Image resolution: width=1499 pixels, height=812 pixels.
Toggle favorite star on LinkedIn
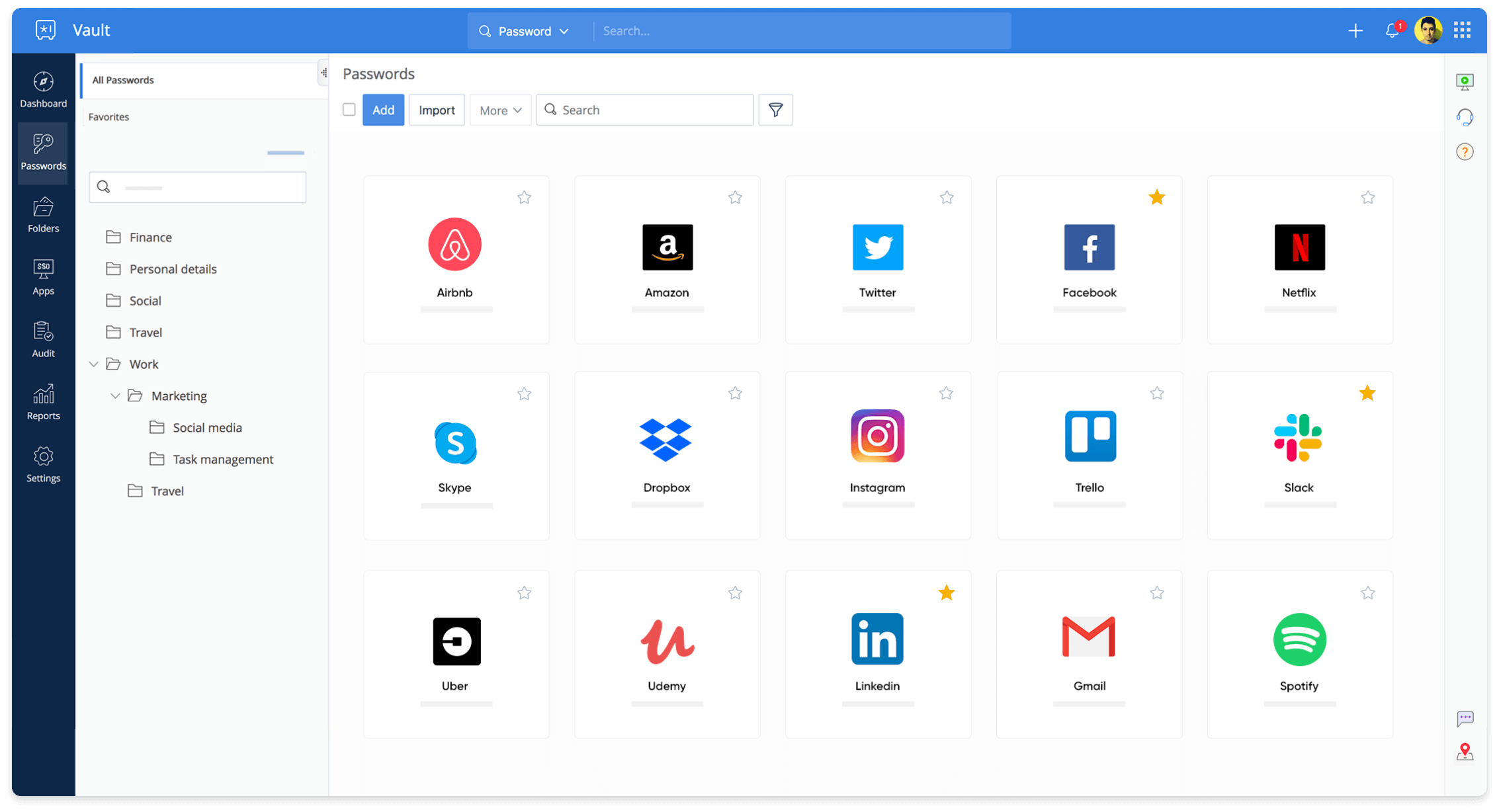(x=946, y=592)
